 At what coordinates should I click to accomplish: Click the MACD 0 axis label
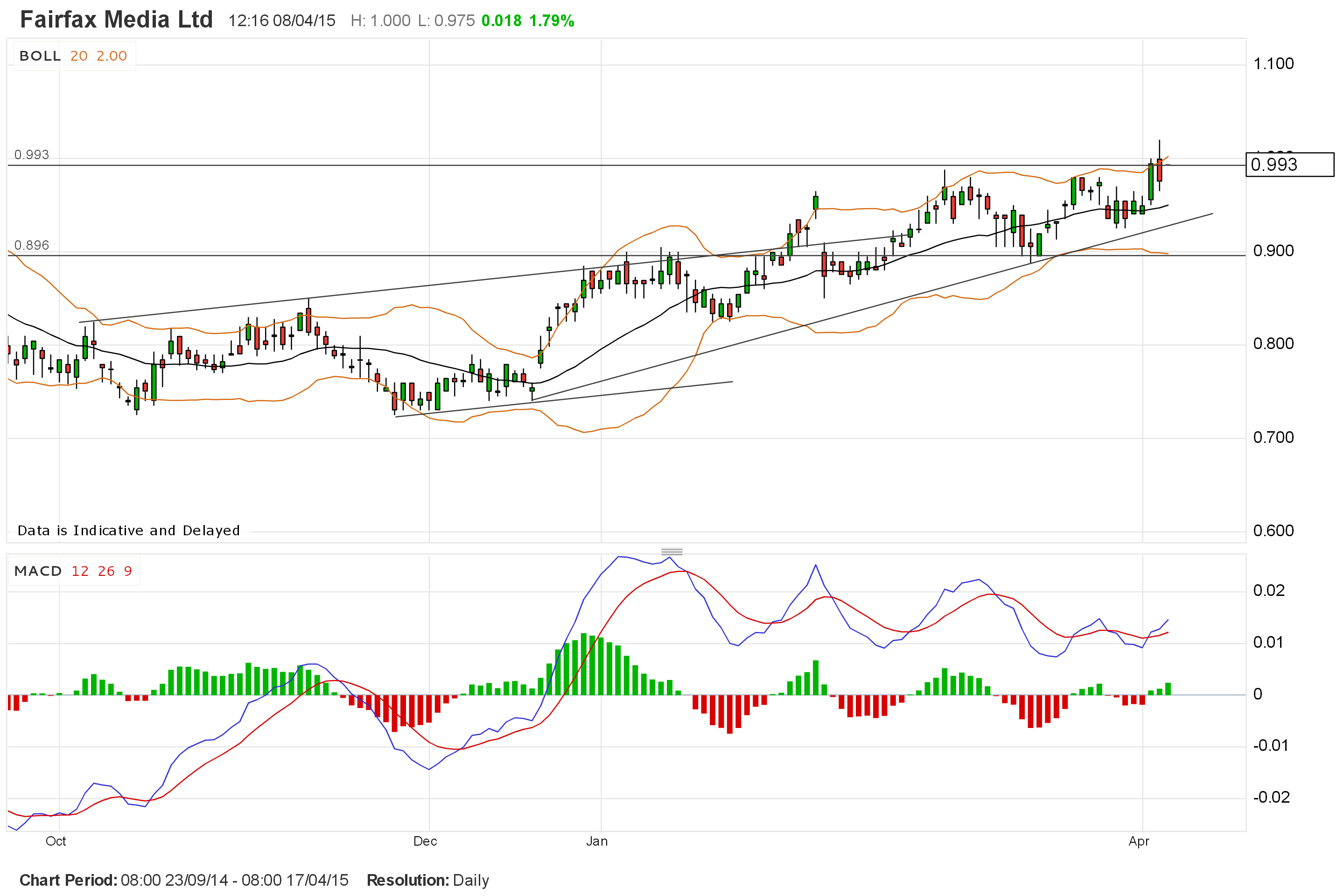pos(1258,694)
